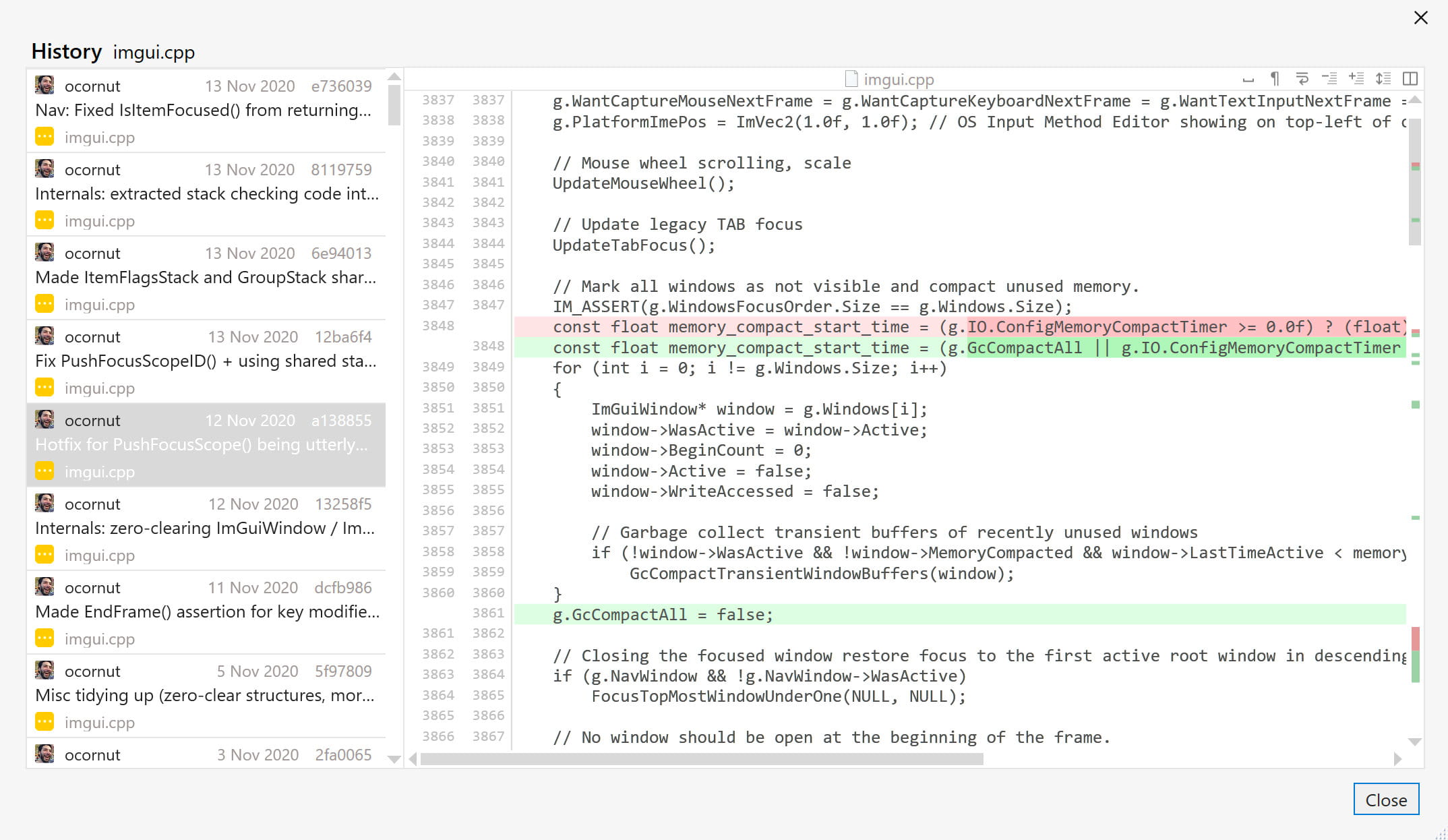Select commit 13258f5 zero-clearing ImGuiWindow
The image size is (1448, 840).
coord(206,528)
